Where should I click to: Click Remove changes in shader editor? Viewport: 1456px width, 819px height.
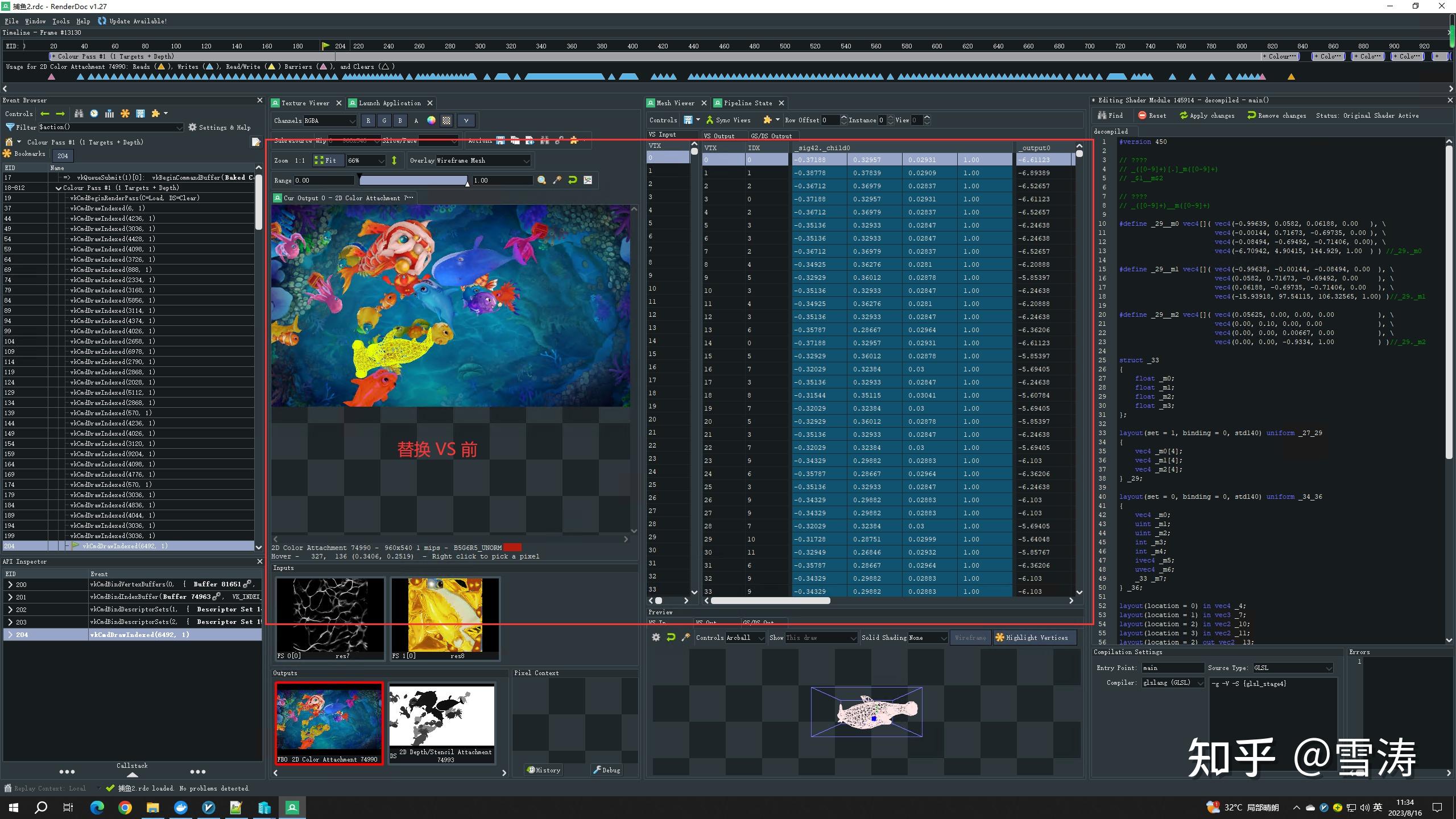pos(1276,115)
